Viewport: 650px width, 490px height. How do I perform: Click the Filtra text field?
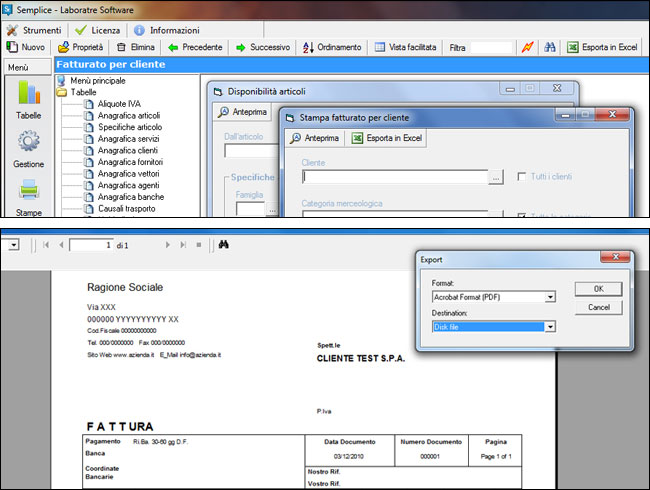pyautogui.click(x=491, y=47)
